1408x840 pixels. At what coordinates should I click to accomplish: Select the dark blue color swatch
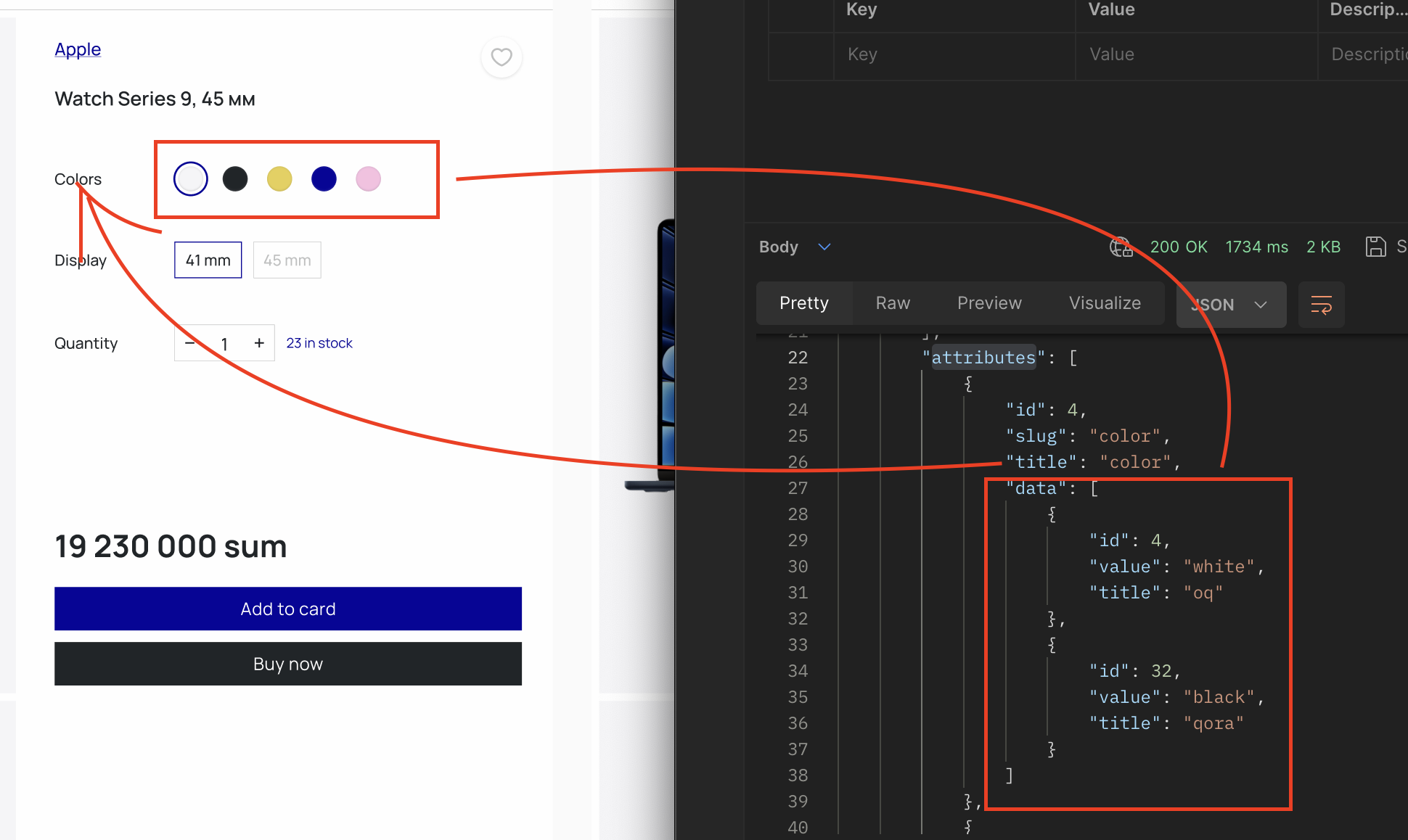324,178
